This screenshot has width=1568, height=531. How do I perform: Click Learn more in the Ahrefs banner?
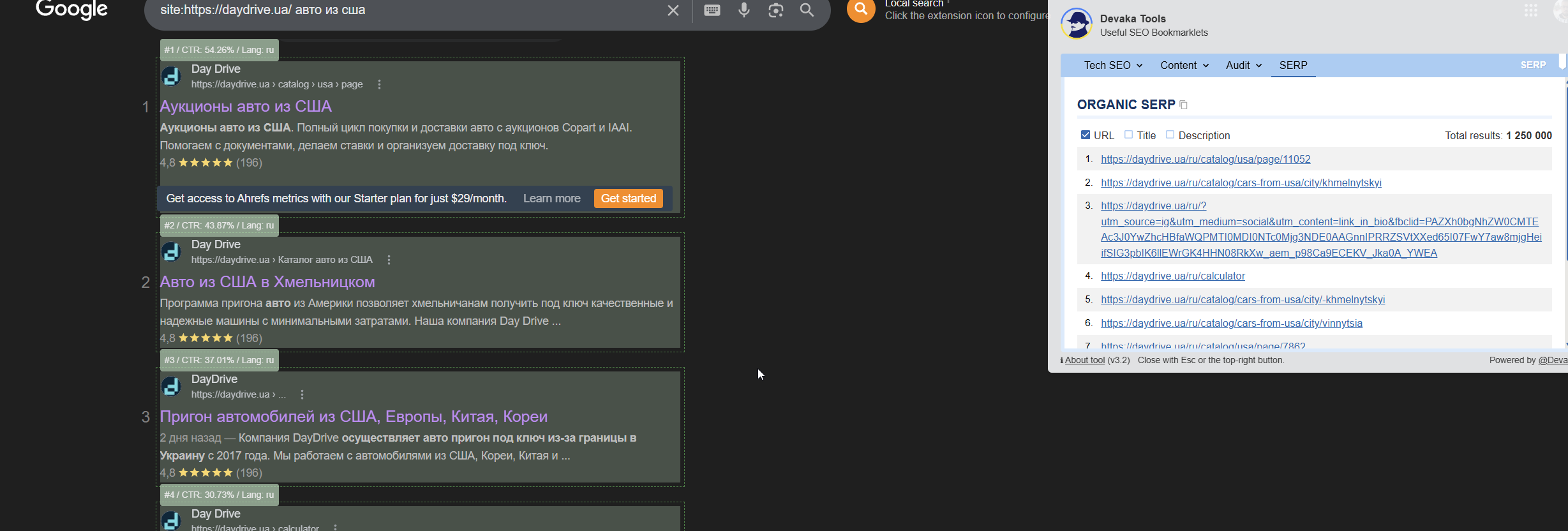click(x=552, y=198)
